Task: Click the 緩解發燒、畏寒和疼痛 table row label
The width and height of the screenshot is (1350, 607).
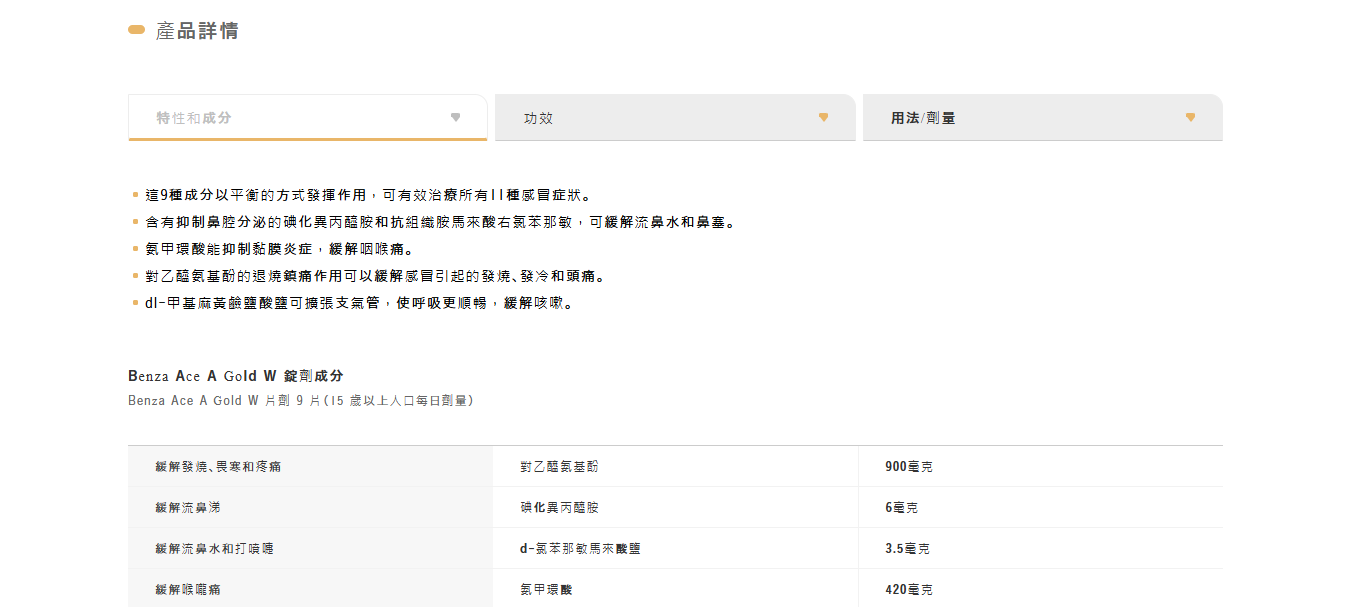Action: click(x=218, y=467)
